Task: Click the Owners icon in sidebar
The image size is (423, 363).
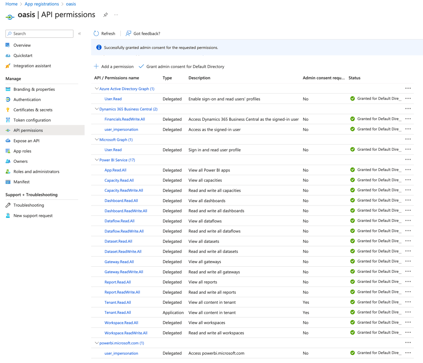Action: point(8,161)
